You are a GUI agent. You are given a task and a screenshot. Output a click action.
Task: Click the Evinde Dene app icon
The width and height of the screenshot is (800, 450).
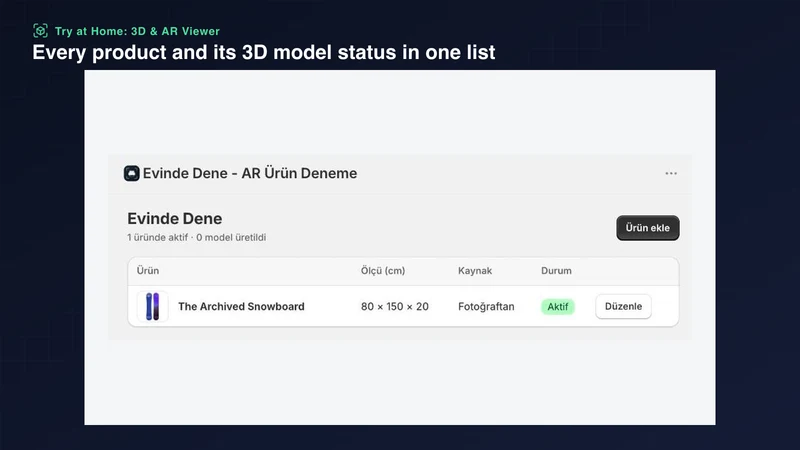tap(132, 173)
